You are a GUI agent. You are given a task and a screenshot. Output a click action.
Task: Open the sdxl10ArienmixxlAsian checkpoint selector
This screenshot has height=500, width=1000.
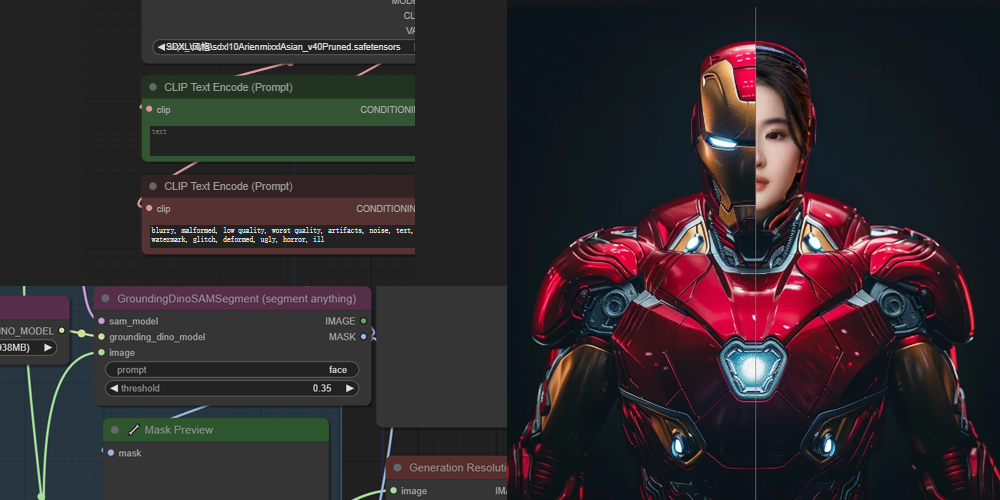tap(284, 47)
